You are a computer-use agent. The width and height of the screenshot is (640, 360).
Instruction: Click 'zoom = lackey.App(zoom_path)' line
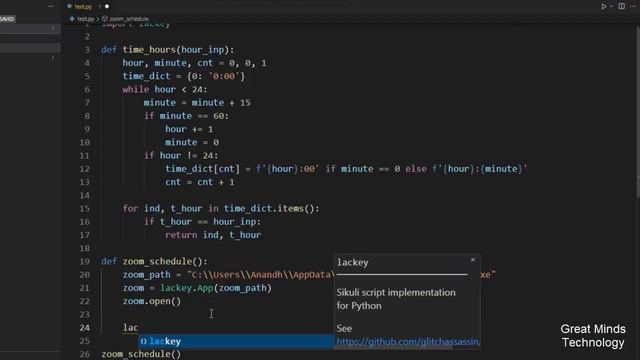[x=197, y=288]
